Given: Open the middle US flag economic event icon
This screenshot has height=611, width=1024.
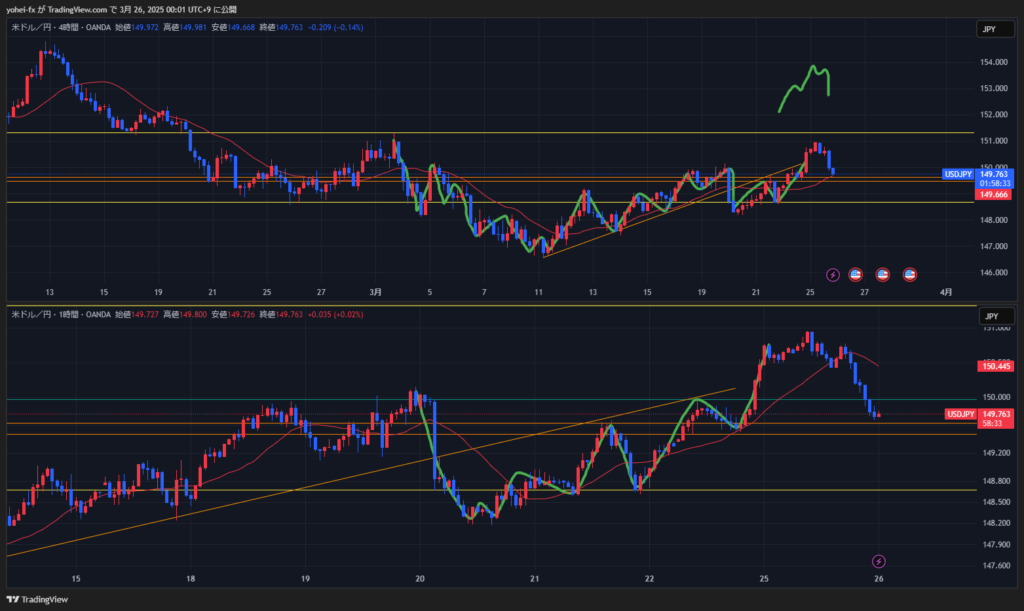Looking at the screenshot, I should pos(882,275).
